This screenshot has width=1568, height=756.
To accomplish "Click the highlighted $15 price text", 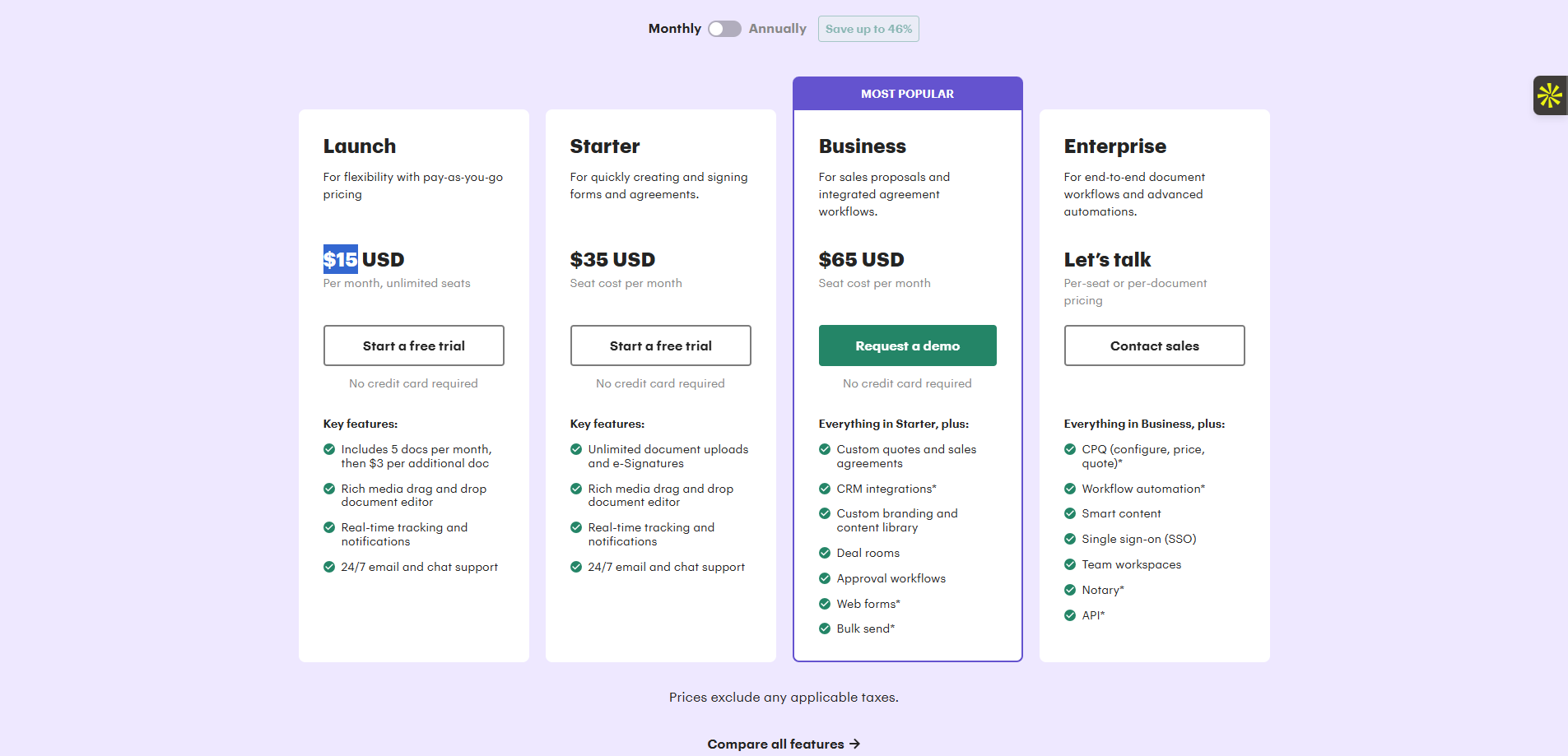I will point(340,259).
